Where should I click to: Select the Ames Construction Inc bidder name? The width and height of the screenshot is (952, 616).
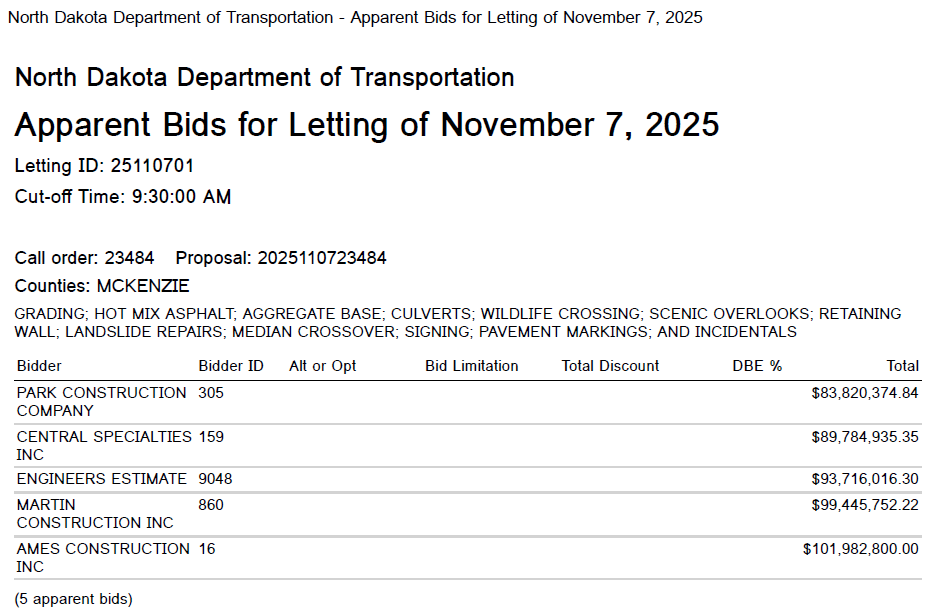click(x=103, y=558)
